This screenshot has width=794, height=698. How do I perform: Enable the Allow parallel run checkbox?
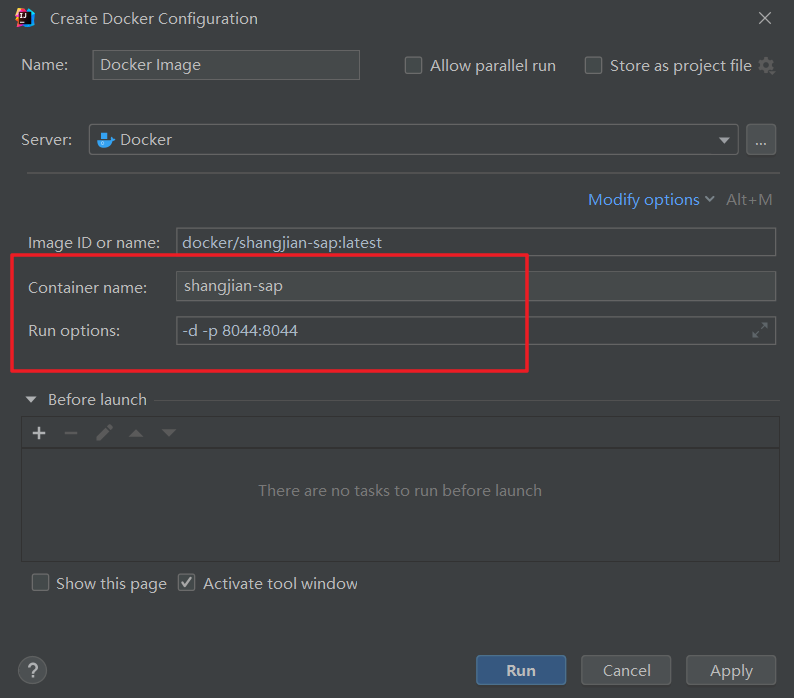click(x=413, y=65)
